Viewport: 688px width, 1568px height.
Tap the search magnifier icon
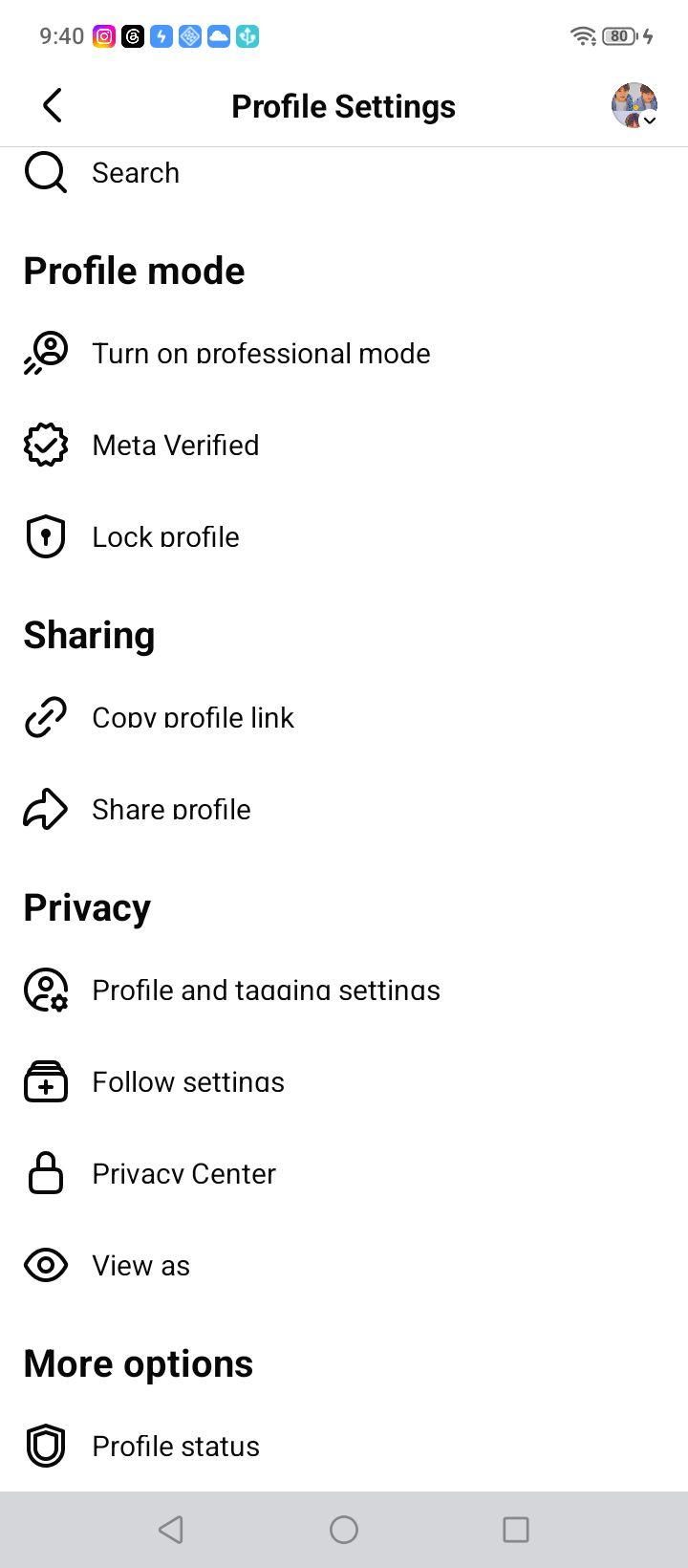pyautogui.click(x=45, y=173)
